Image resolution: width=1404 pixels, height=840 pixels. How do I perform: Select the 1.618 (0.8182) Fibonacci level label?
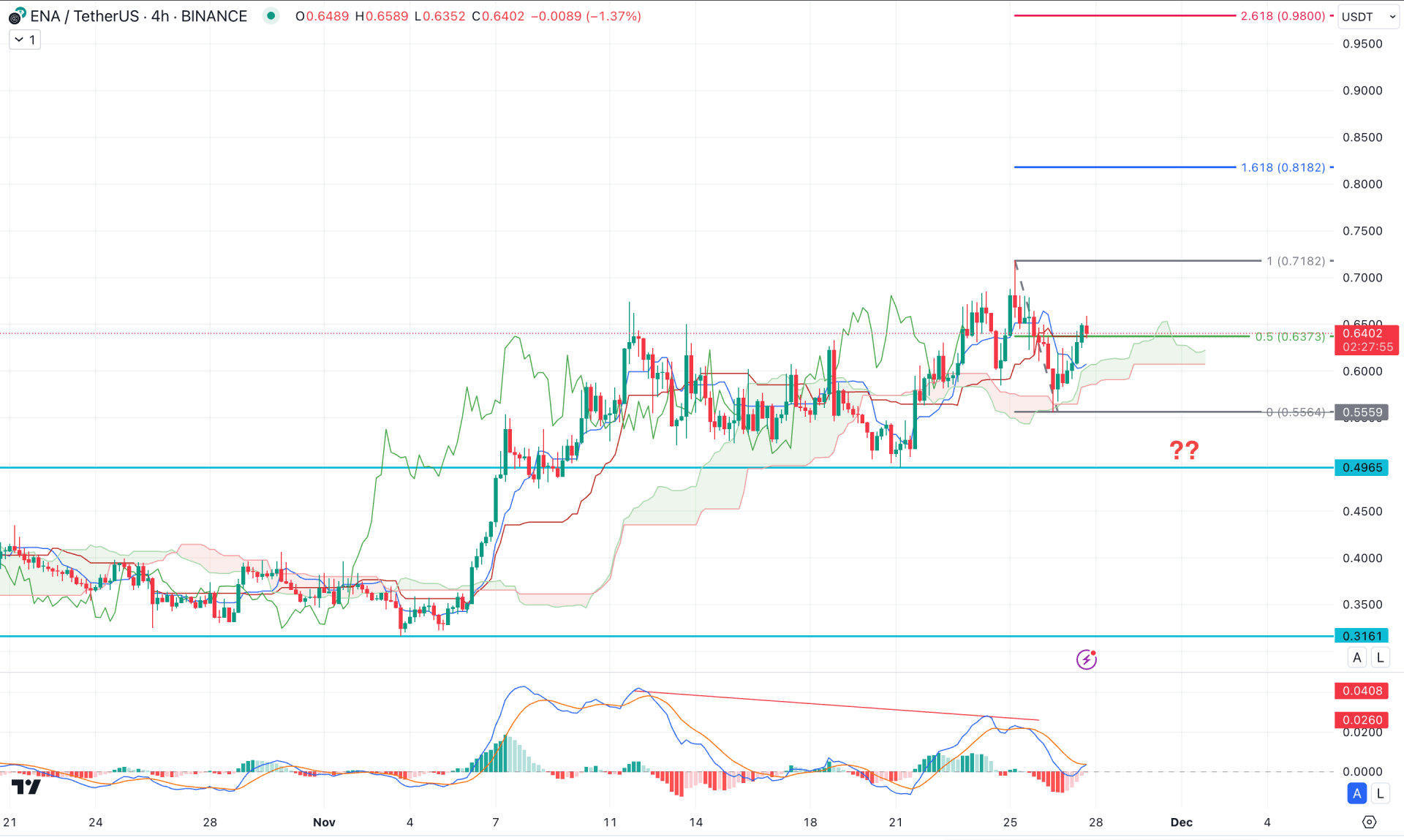tap(1283, 167)
